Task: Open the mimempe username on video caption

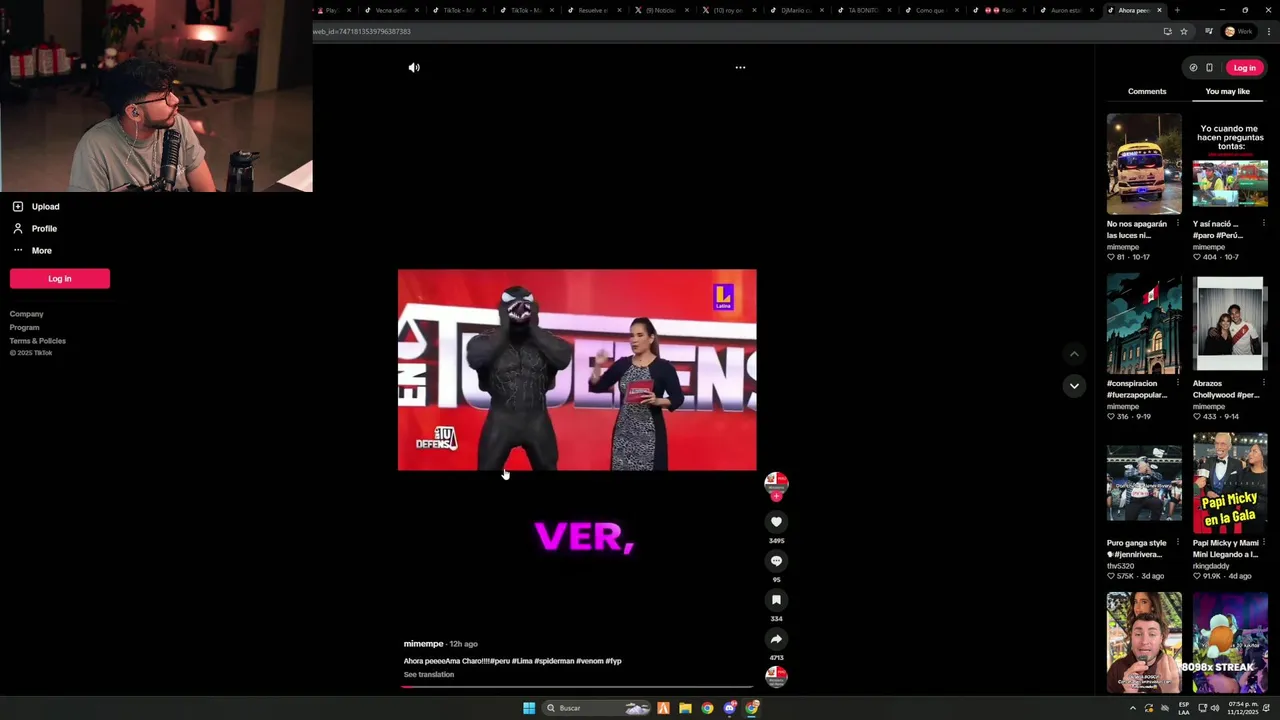Action: click(423, 644)
